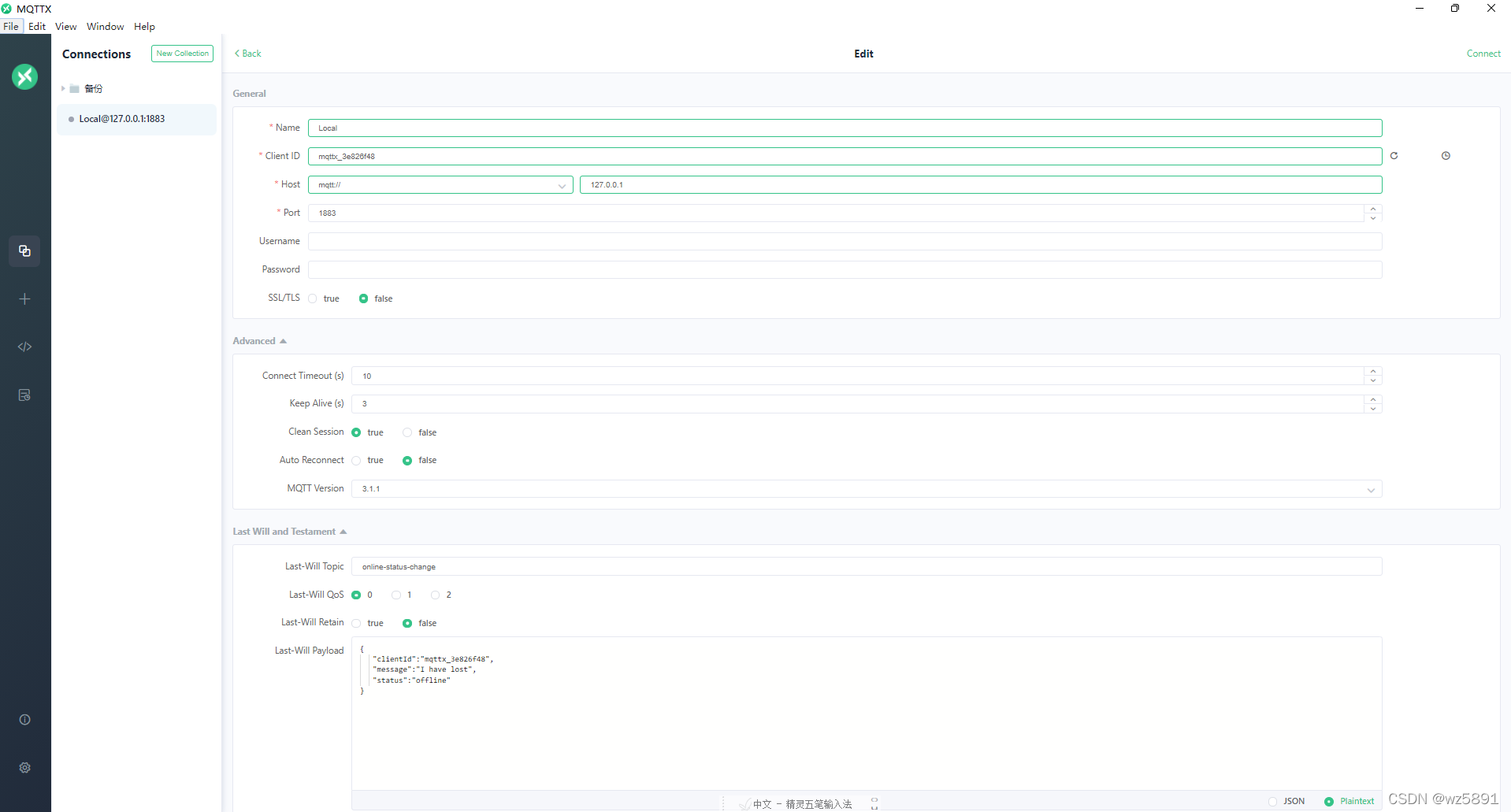Go back using the Back link
Image resolution: width=1511 pixels, height=812 pixels.
pos(248,54)
